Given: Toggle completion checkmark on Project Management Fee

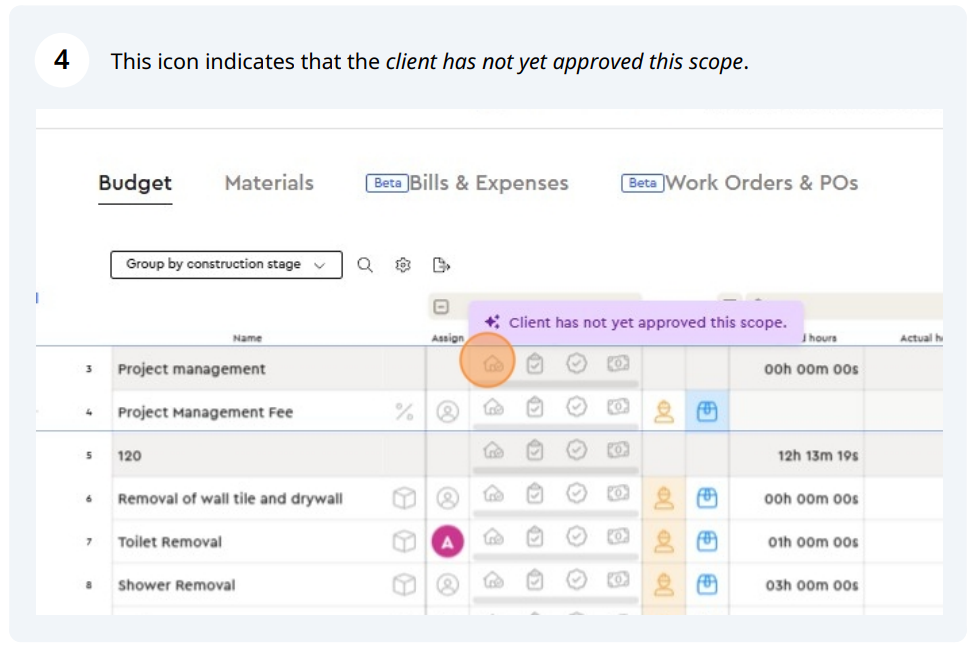Looking at the screenshot, I should pyautogui.click(x=576, y=407).
